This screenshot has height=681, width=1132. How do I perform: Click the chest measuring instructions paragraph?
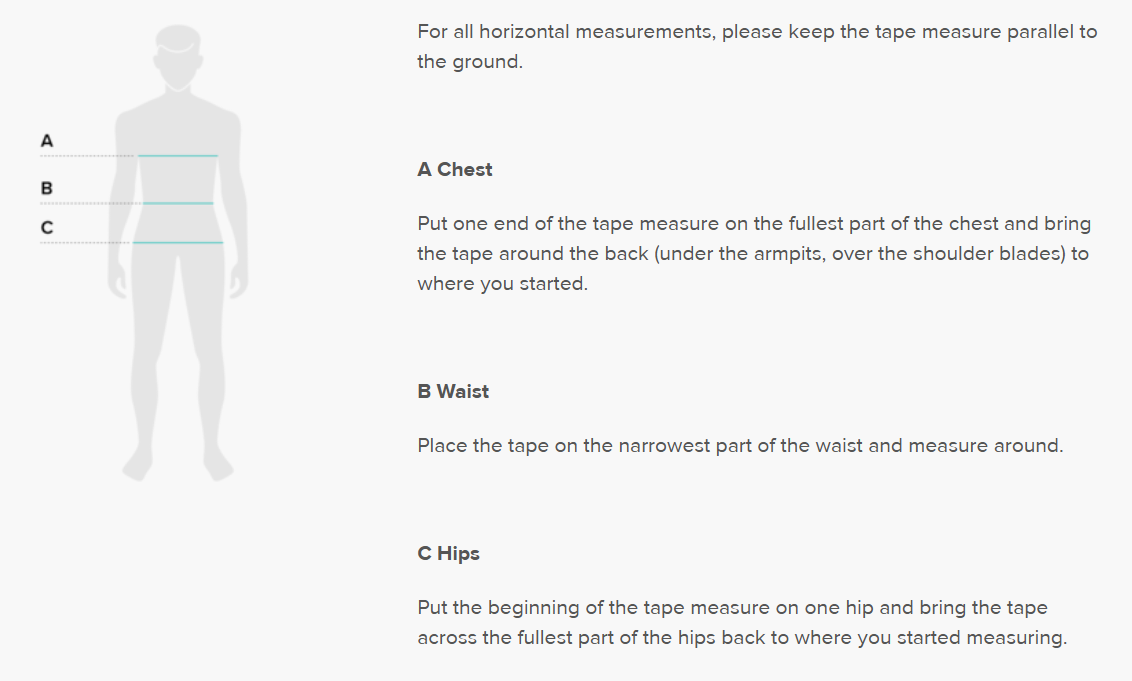754,253
